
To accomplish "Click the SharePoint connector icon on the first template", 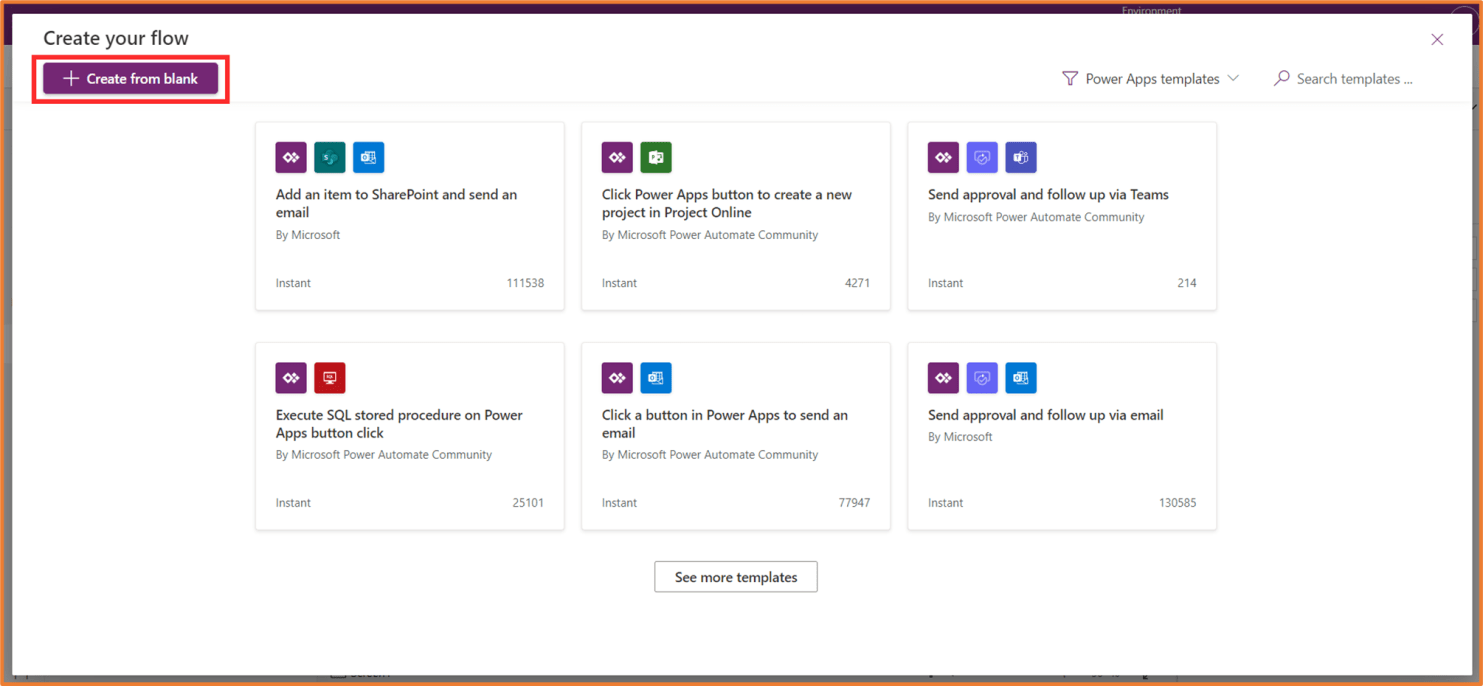I will 330,157.
